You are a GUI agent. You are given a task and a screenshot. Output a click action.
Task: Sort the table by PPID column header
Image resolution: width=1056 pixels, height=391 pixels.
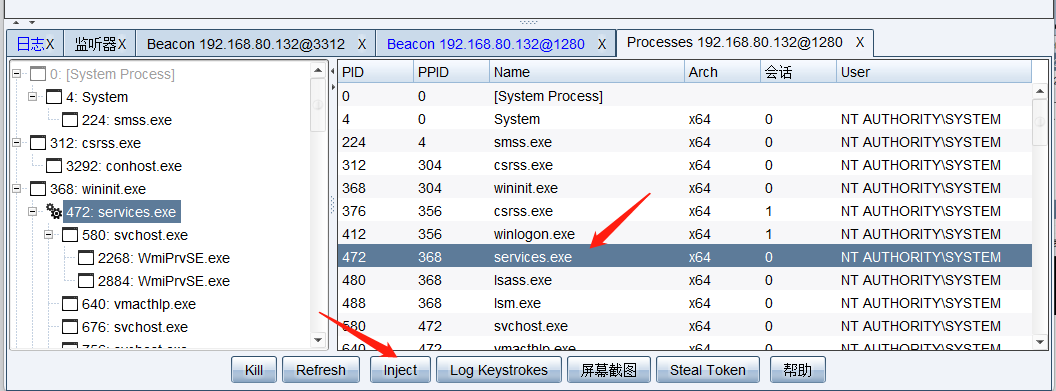point(452,72)
